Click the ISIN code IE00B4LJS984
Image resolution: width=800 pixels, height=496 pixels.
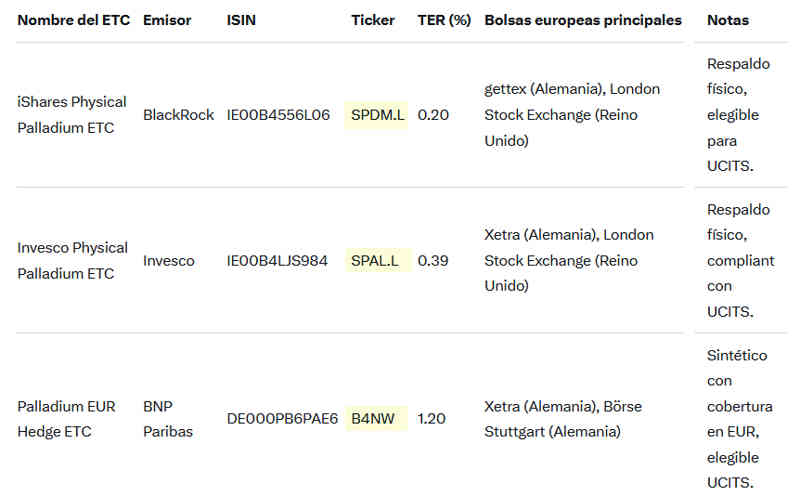[277, 261]
